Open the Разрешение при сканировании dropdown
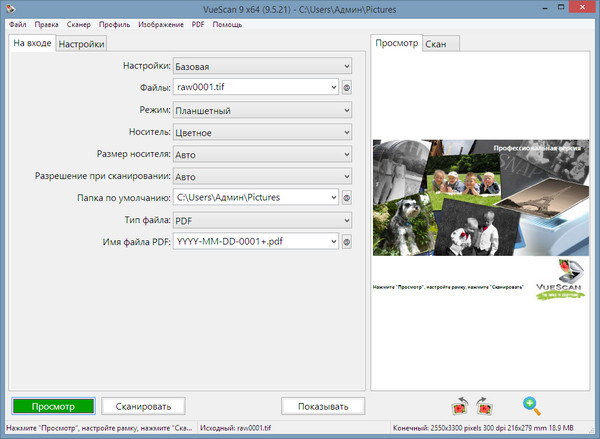 (262, 176)
